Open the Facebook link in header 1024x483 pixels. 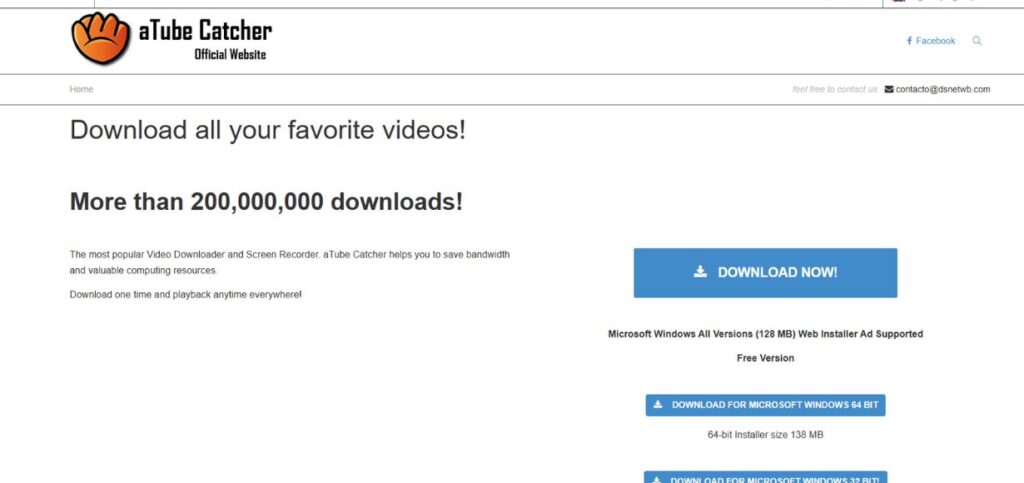(x=931, y=40)
